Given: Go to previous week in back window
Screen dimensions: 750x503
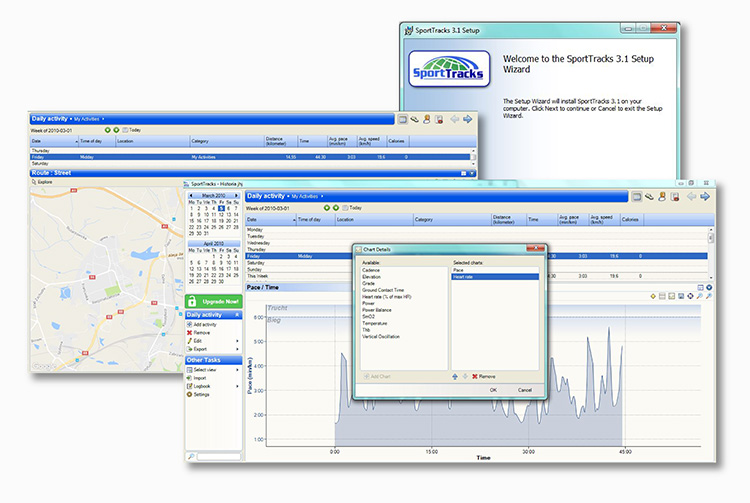Looking at the screenshot, I should [x=108, y=130].
